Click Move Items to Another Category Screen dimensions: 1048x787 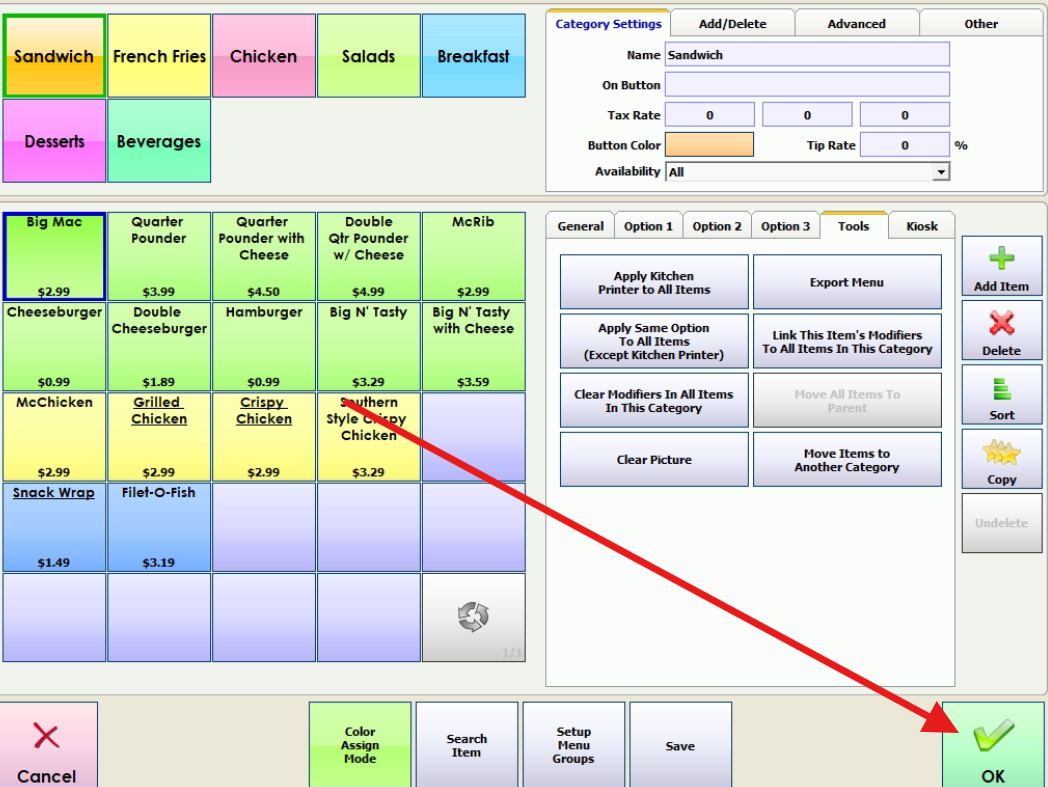point(847,459)
